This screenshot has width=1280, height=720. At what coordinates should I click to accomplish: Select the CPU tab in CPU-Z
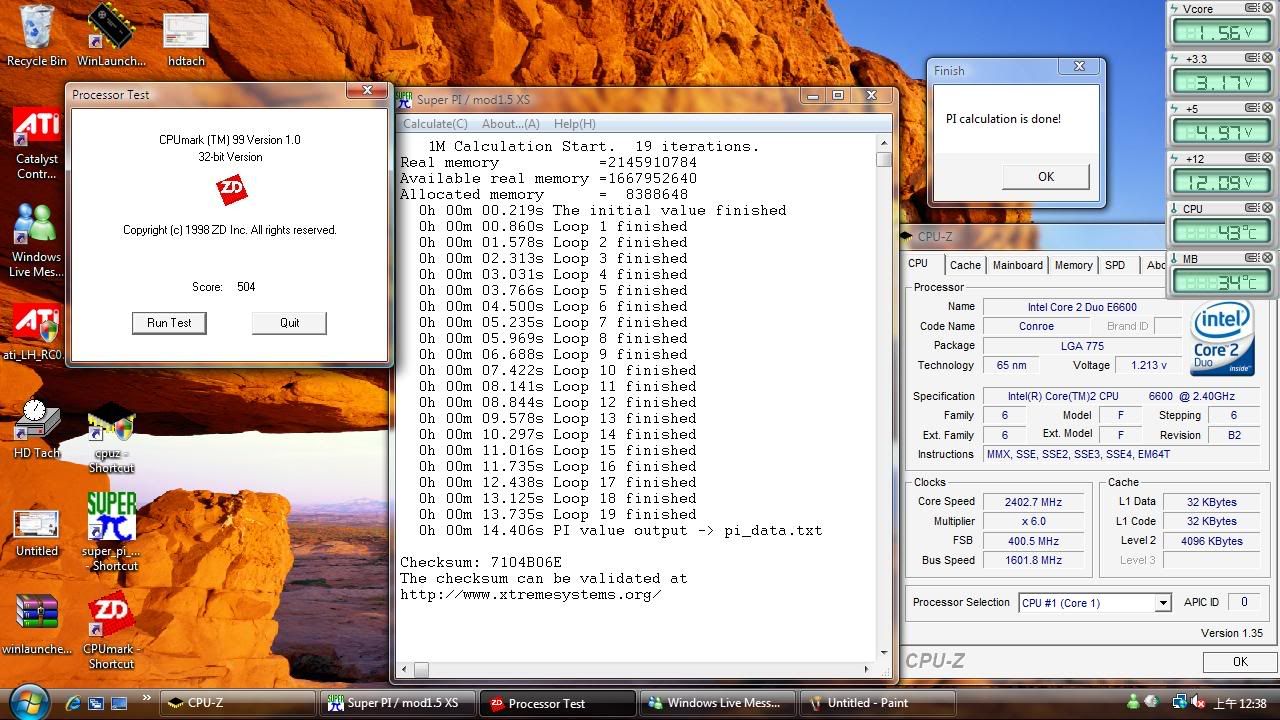click(918, 264)
